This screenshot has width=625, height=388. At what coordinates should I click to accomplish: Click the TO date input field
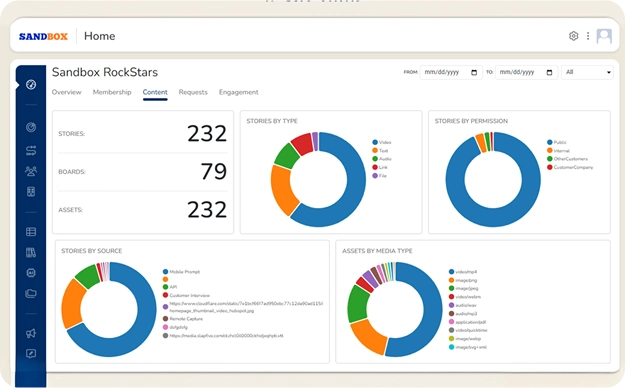(x=526, y=72)
